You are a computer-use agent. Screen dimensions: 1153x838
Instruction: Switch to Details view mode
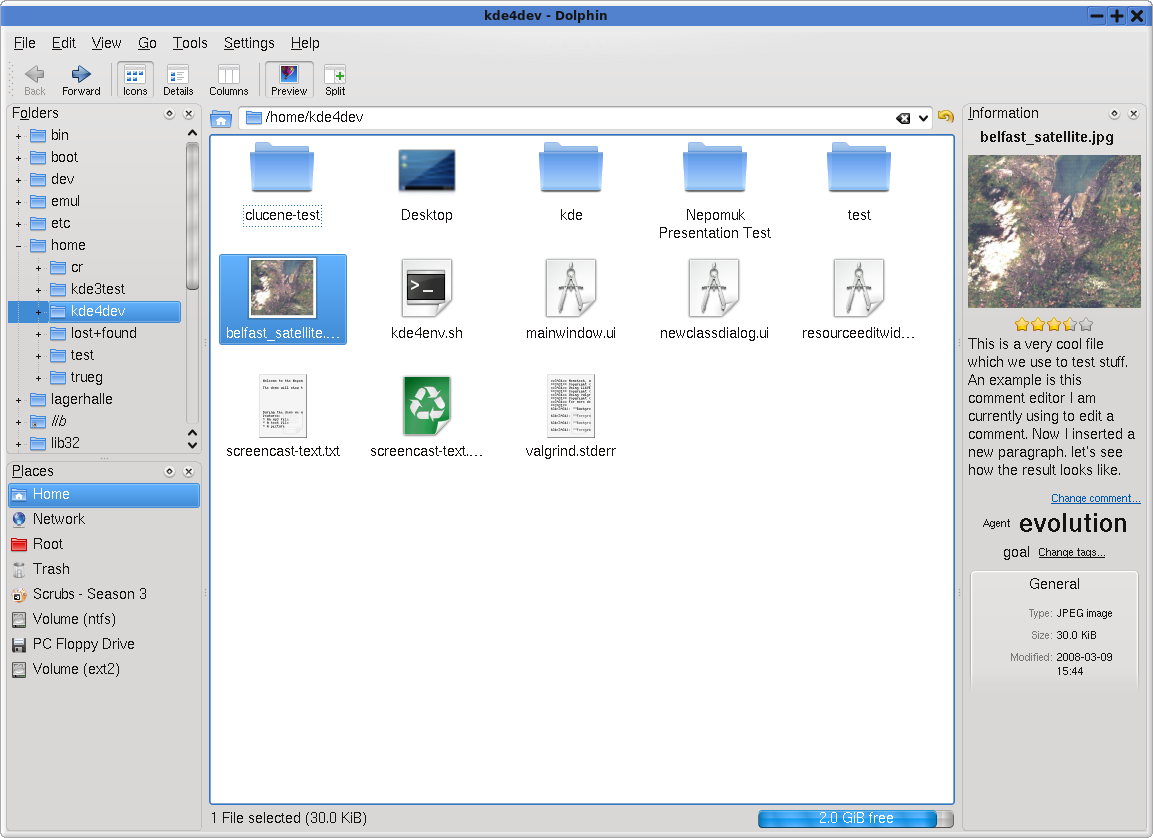point(178,75)
